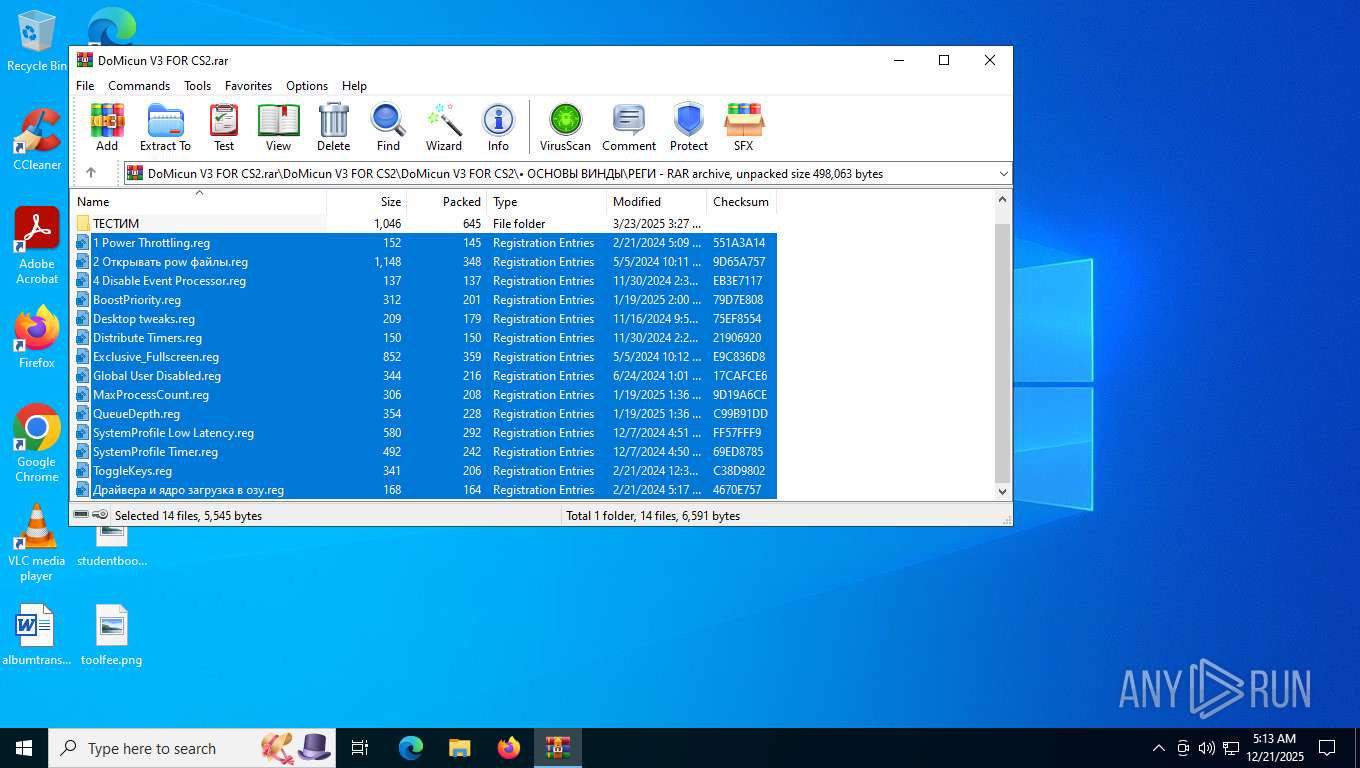Screen dimensions: 1360x768
Task: Open albumtrans Word document on desktop
Action: coord(37,636)
